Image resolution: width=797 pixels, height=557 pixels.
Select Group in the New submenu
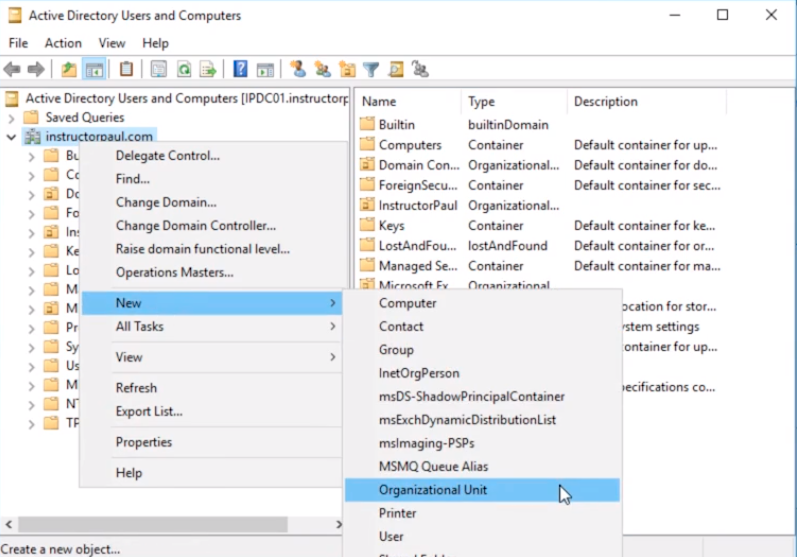(396, 350)
